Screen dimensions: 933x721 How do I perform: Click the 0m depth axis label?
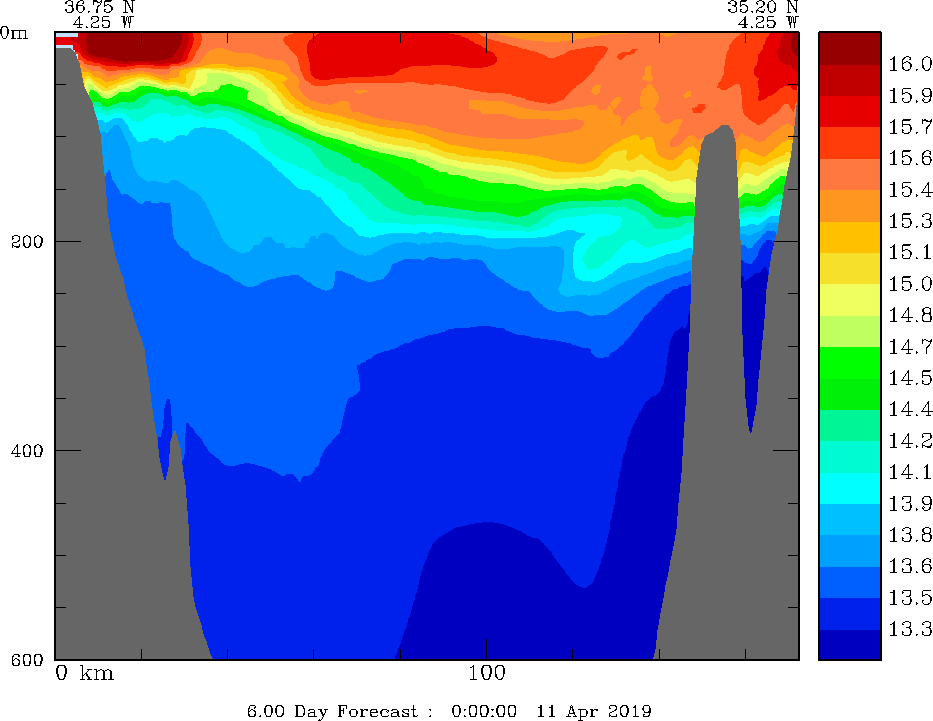pos(14,33)
